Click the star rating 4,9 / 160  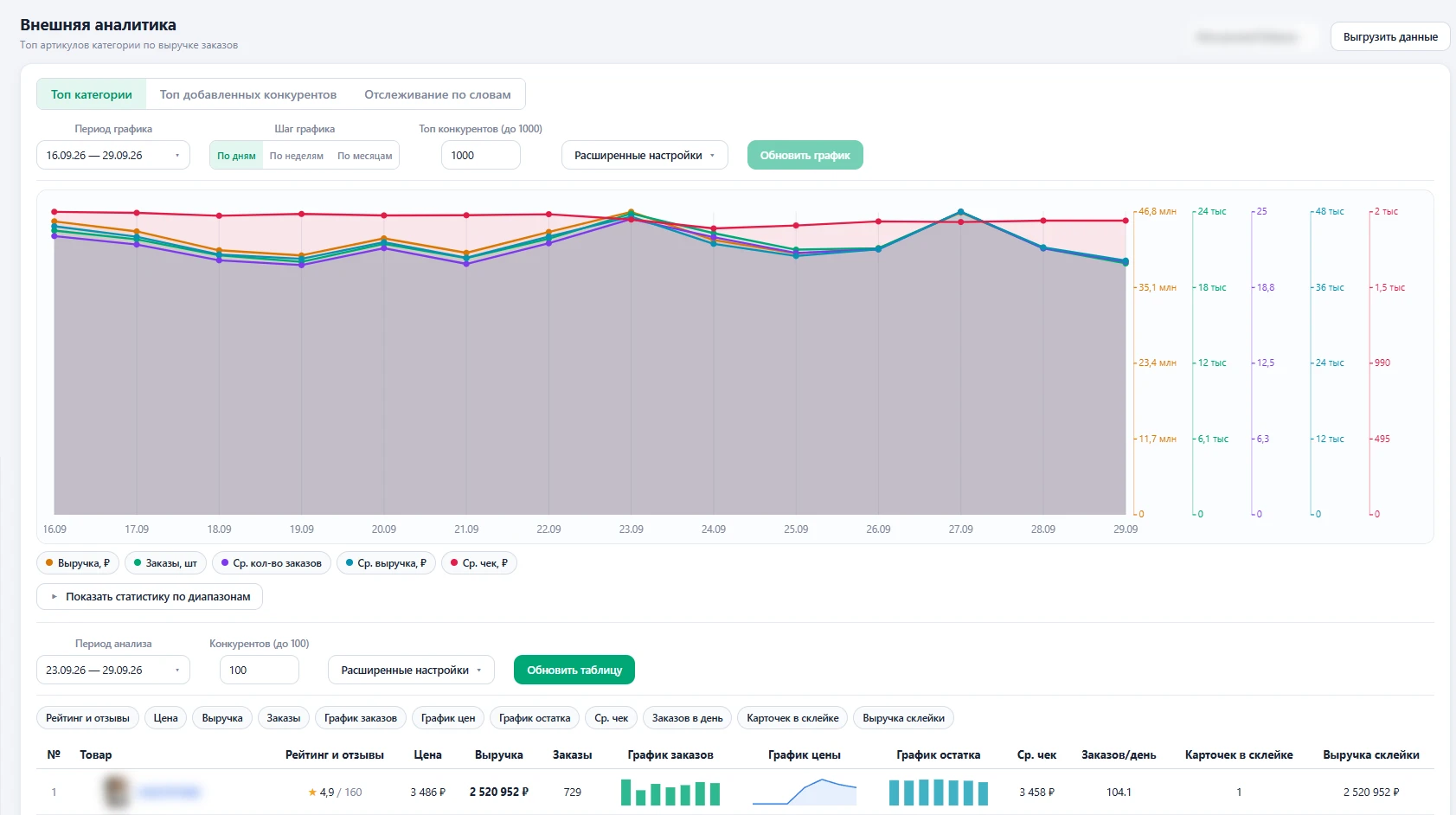pos(335,792)
